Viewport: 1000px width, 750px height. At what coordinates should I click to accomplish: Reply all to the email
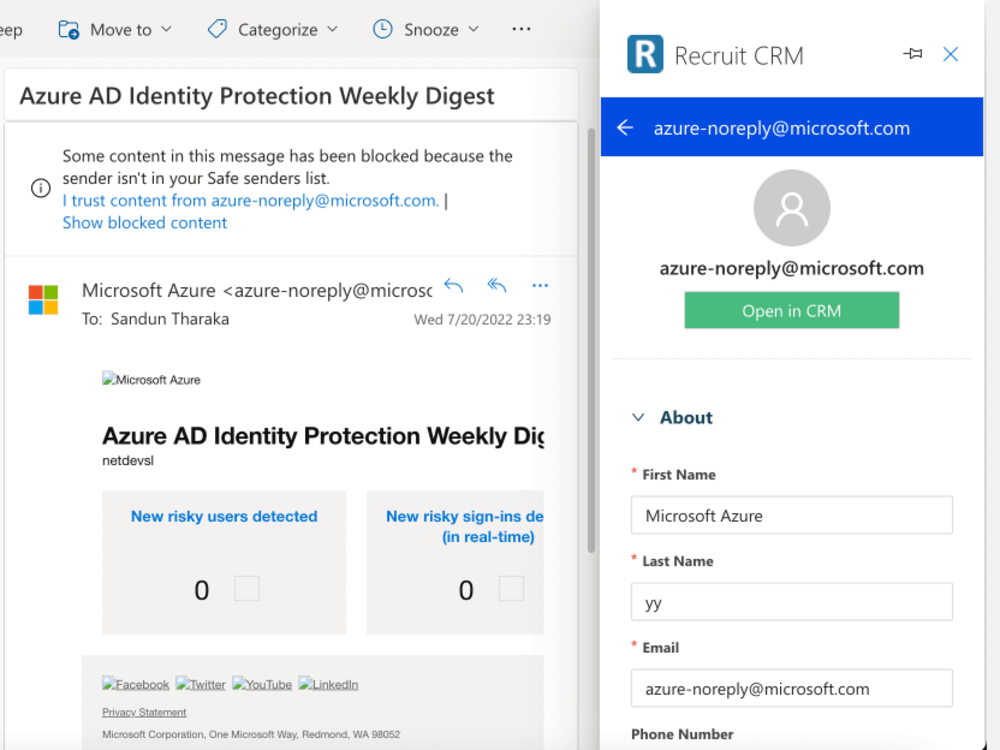tap(497, 285)
